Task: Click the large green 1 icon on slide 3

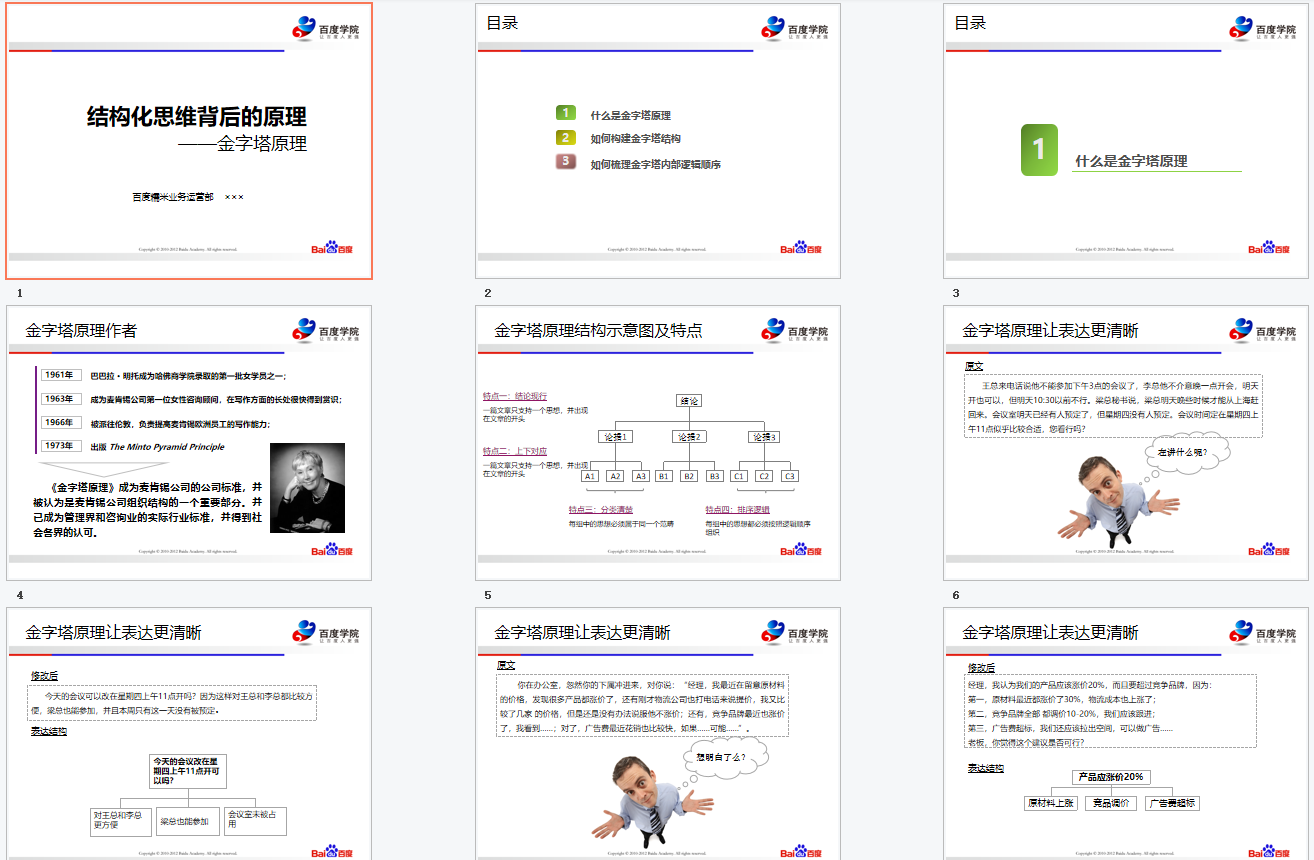Action: click(1039, 150)
